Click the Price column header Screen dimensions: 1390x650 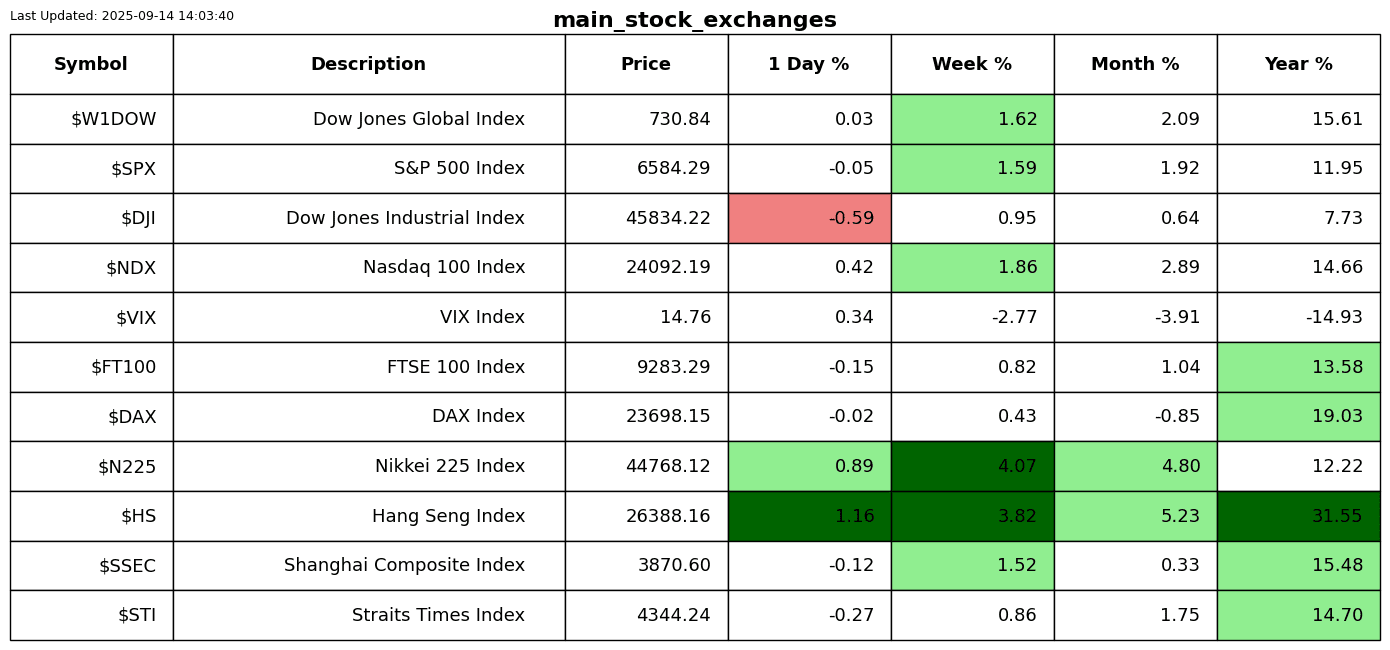tap(646, 65)
